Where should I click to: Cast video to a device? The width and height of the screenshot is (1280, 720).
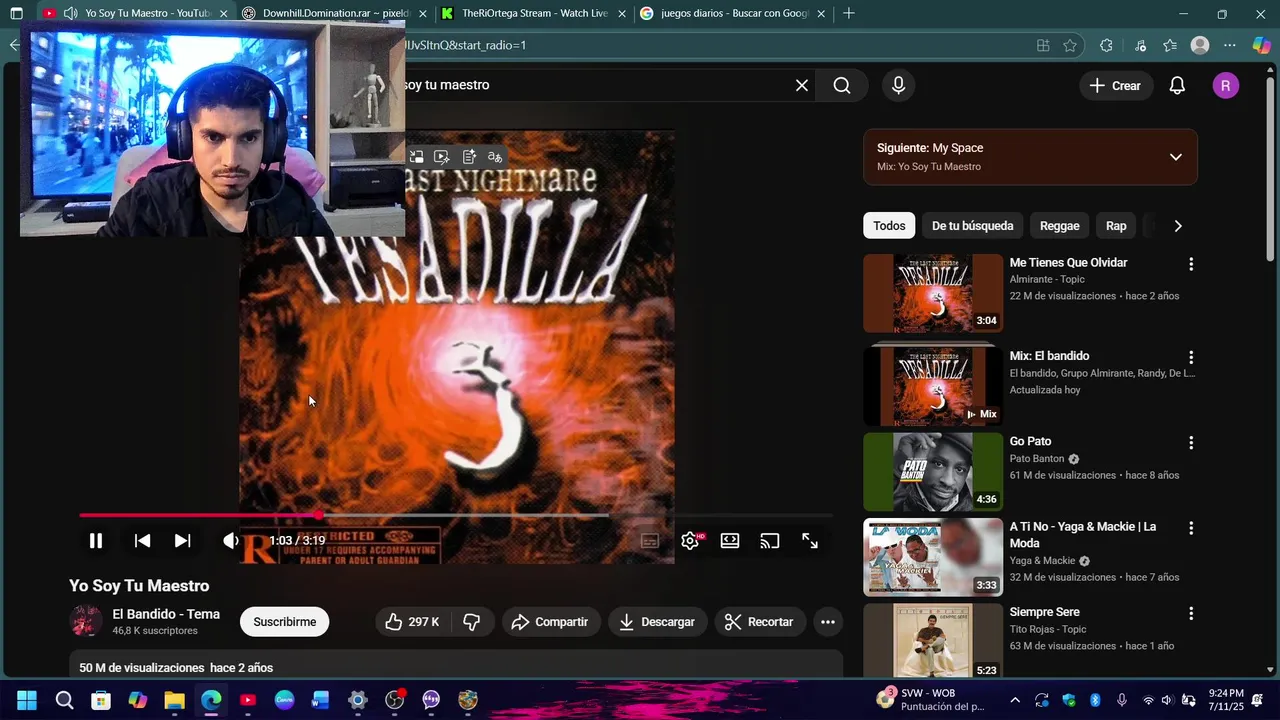[769, 541]
